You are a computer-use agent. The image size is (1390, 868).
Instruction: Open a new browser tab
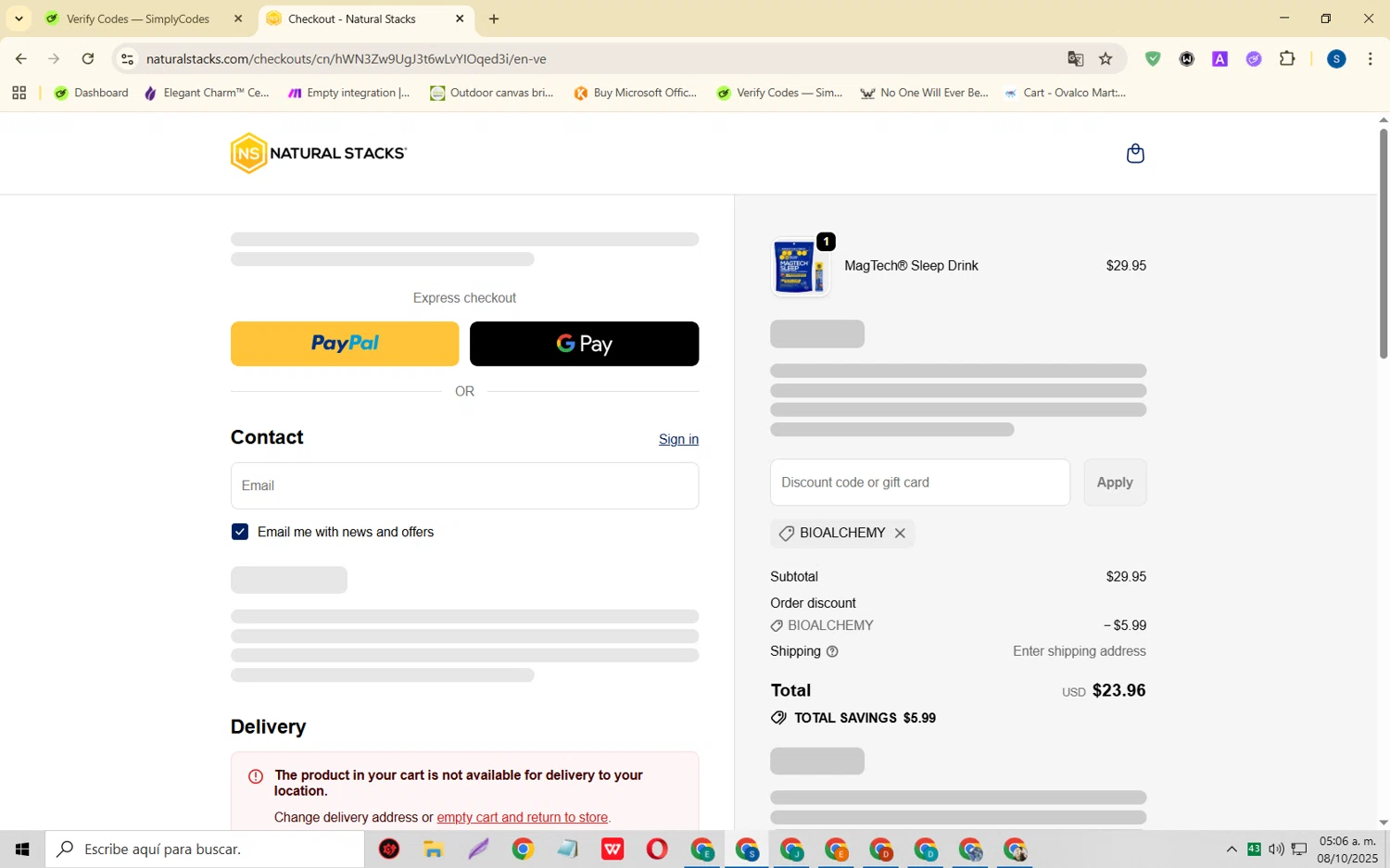[x=494, y=19]
